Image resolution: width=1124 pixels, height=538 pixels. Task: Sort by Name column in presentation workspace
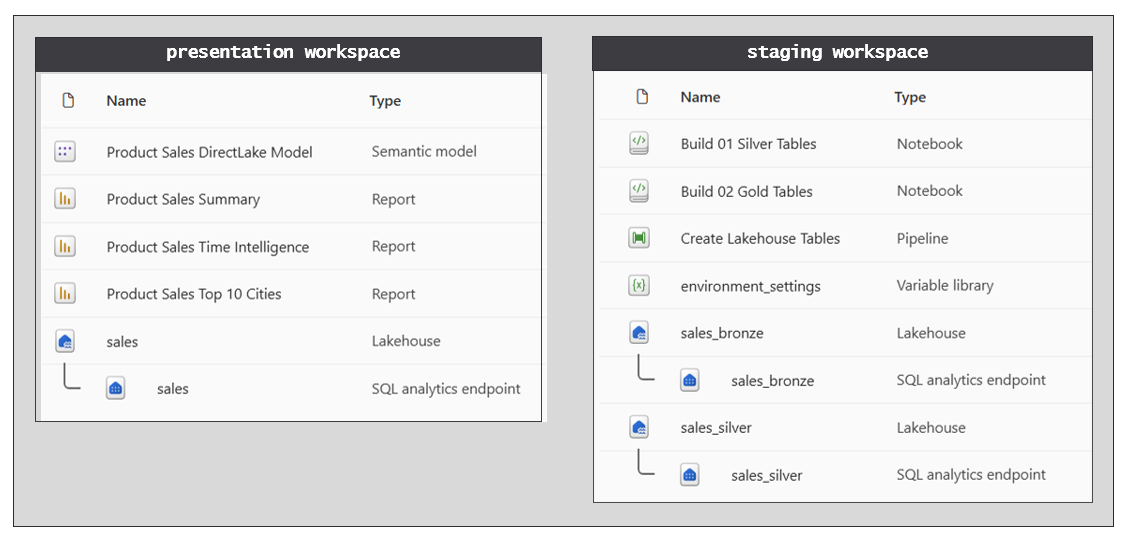126,101
